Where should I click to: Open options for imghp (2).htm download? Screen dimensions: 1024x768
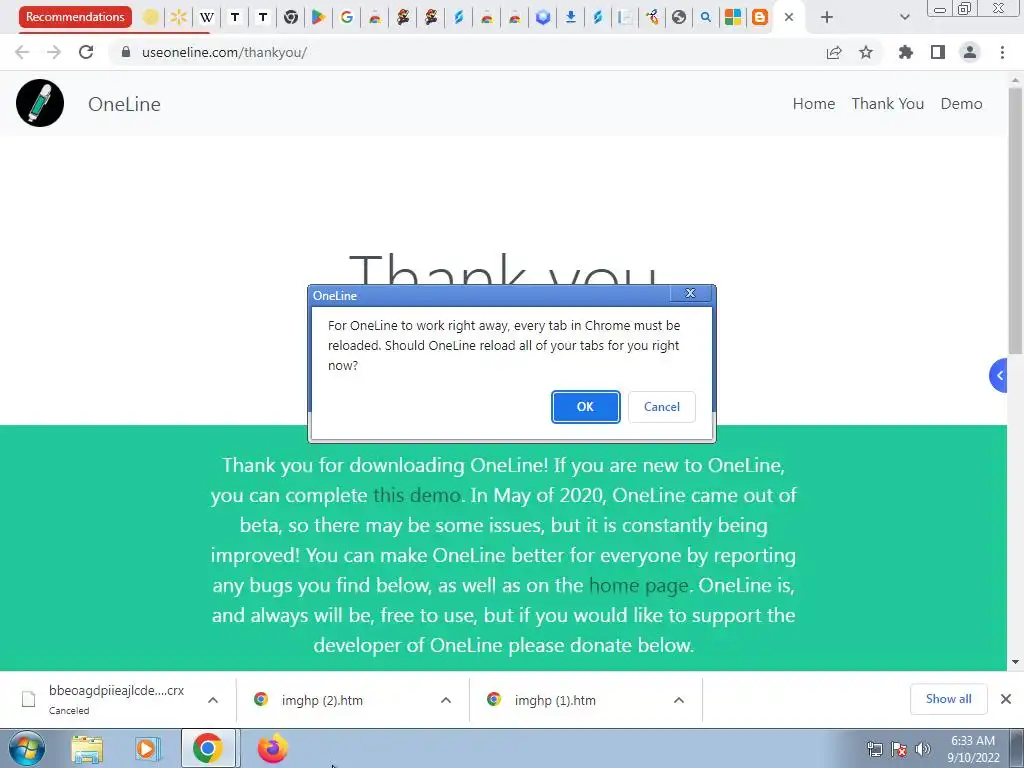tap(446, 700)
